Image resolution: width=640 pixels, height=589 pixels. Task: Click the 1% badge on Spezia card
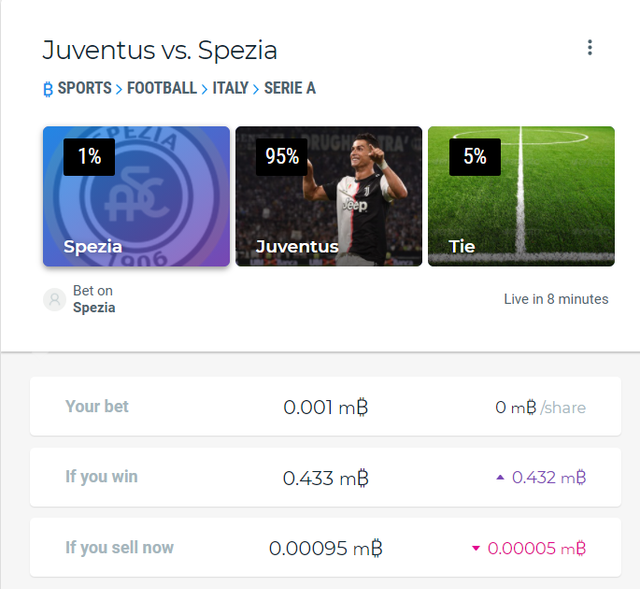pyautogui.click(x=89, y=157)
